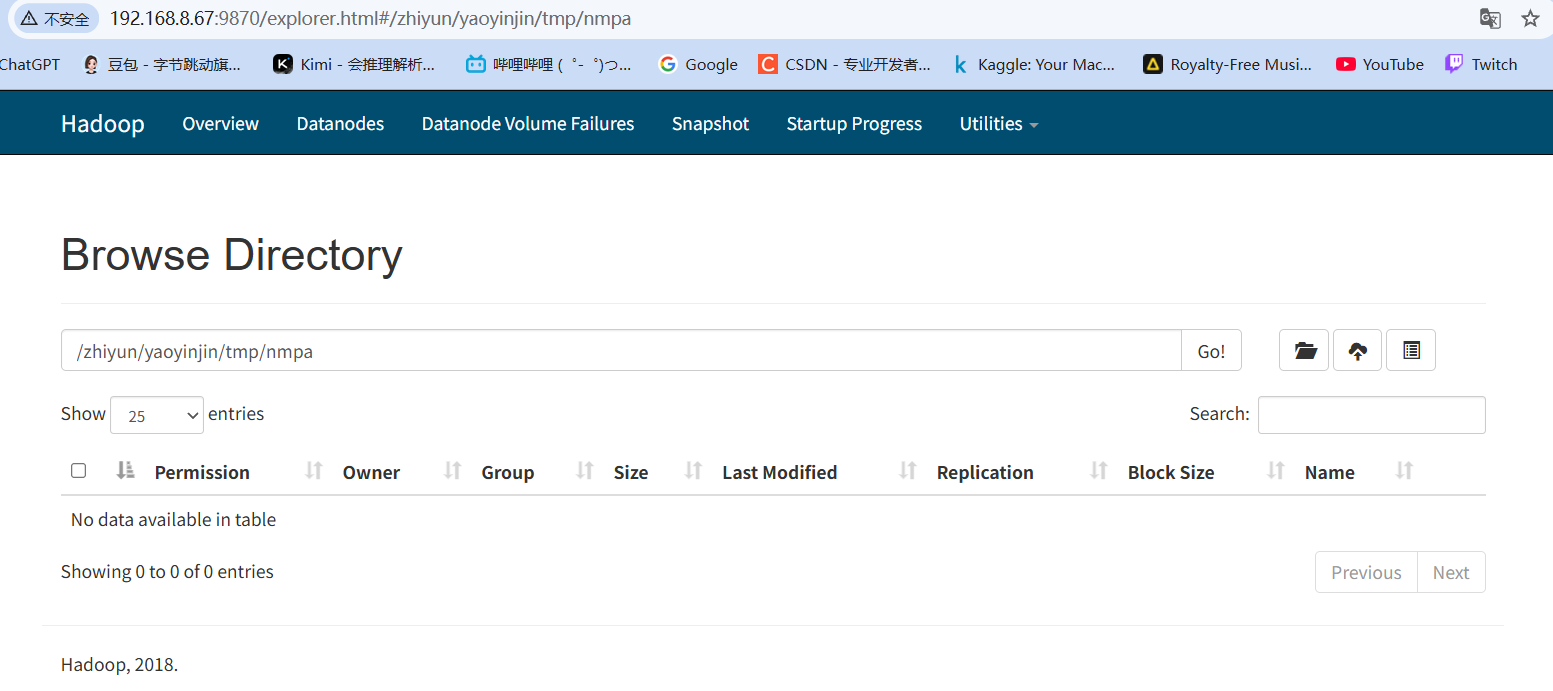Click the sort arrows beside Permission column

click(314, 471)
